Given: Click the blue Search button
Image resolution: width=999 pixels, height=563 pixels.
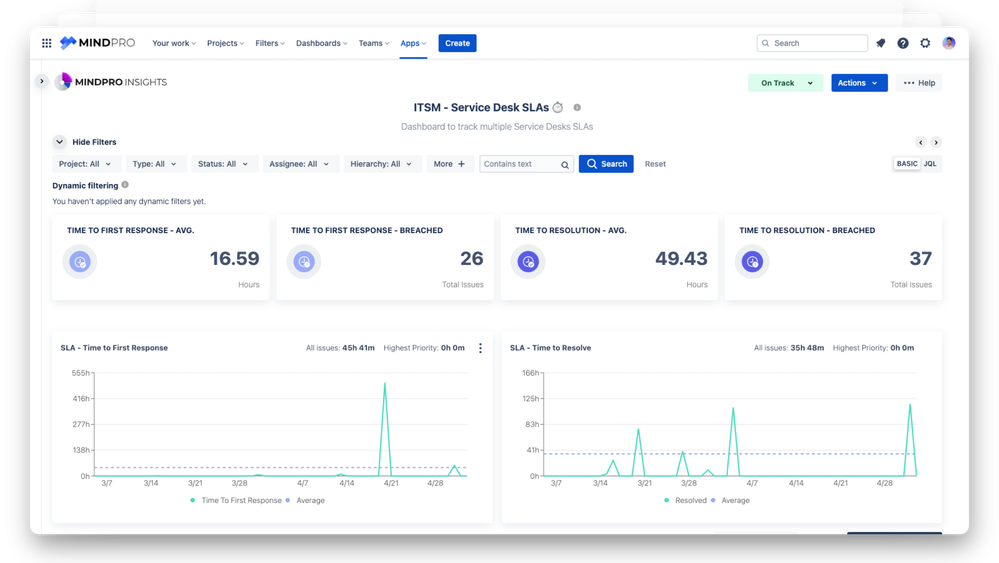Looking at the screenshot, I should click(x=606, y=164).
